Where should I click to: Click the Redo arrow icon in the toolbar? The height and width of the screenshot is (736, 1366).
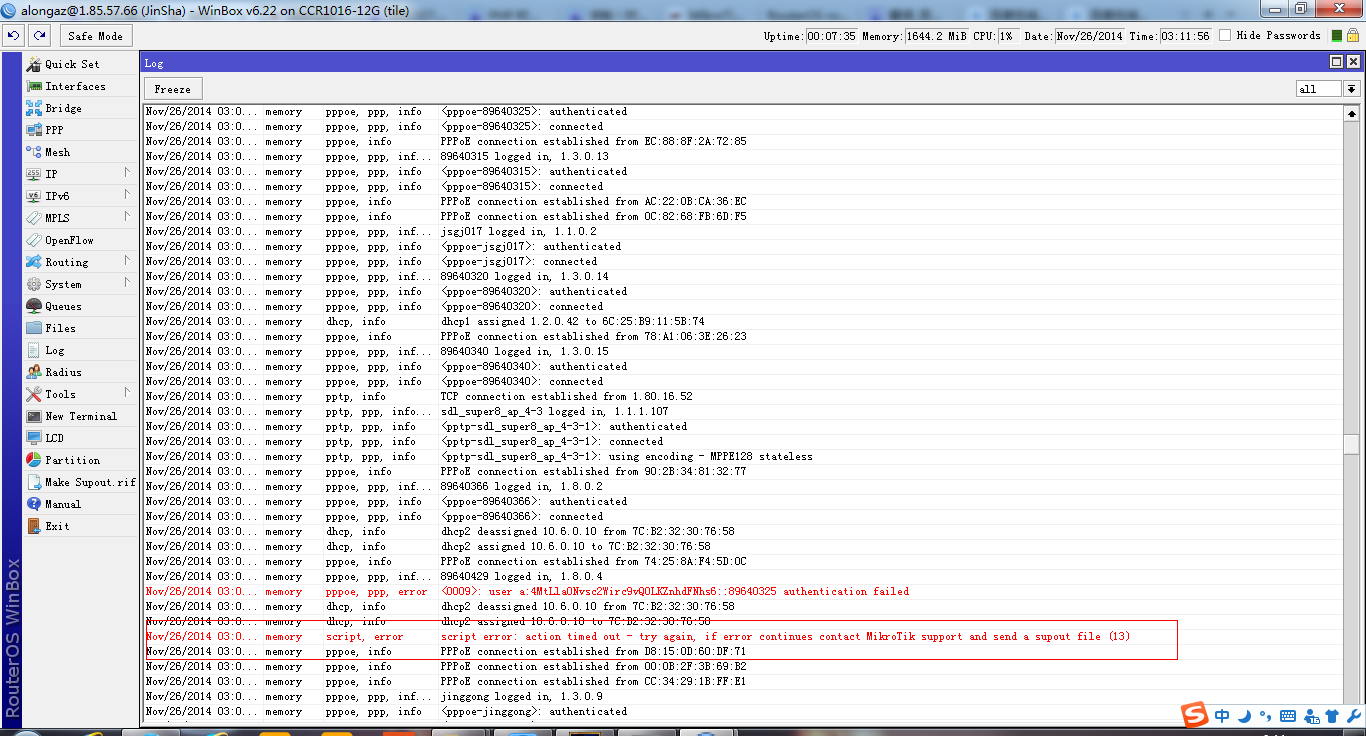[39, 35]
